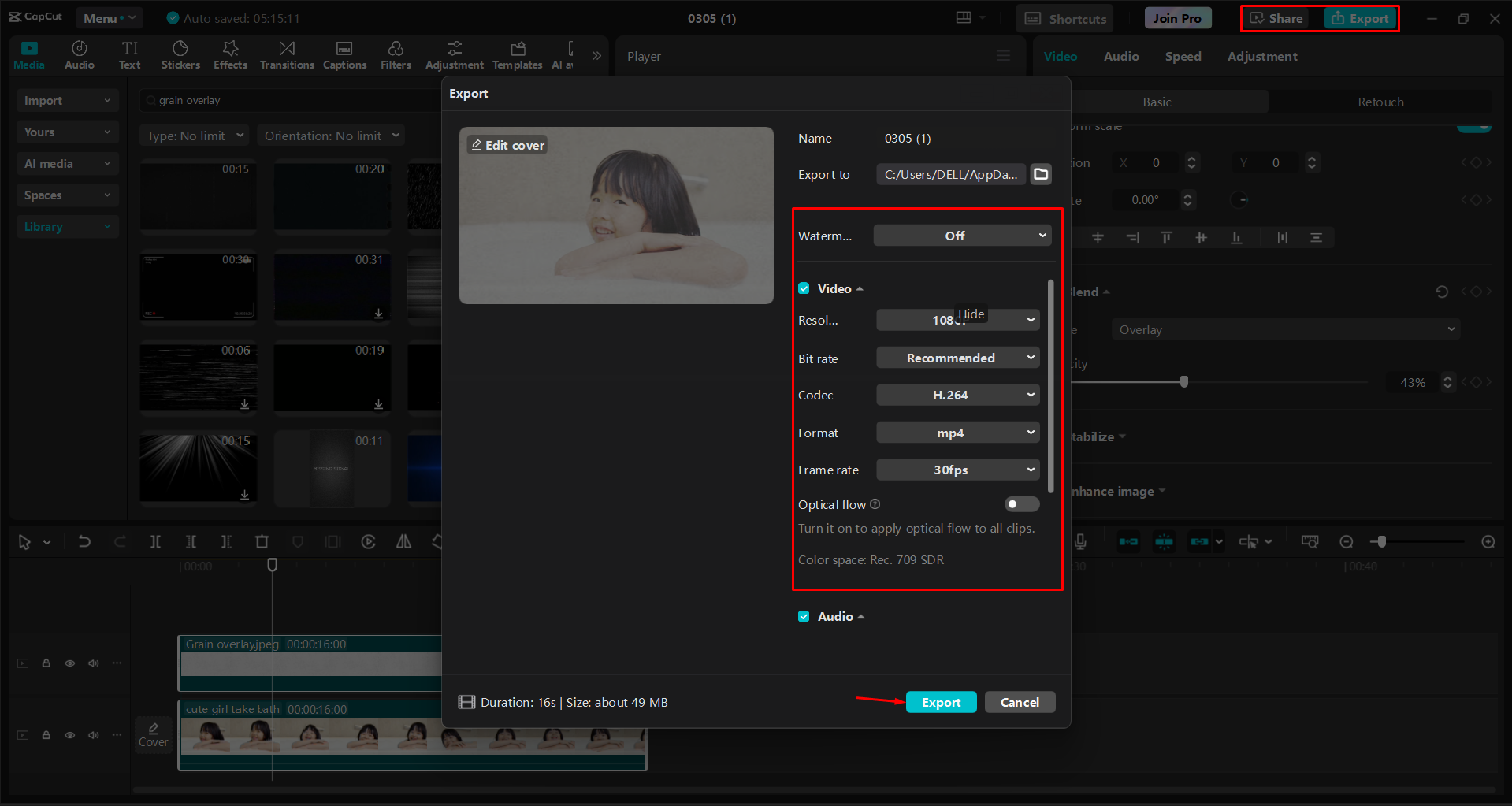The image size is (1512, 806).
Task: Change the Codec from H.264 dropdown
Action: click(x=957, y=395)
